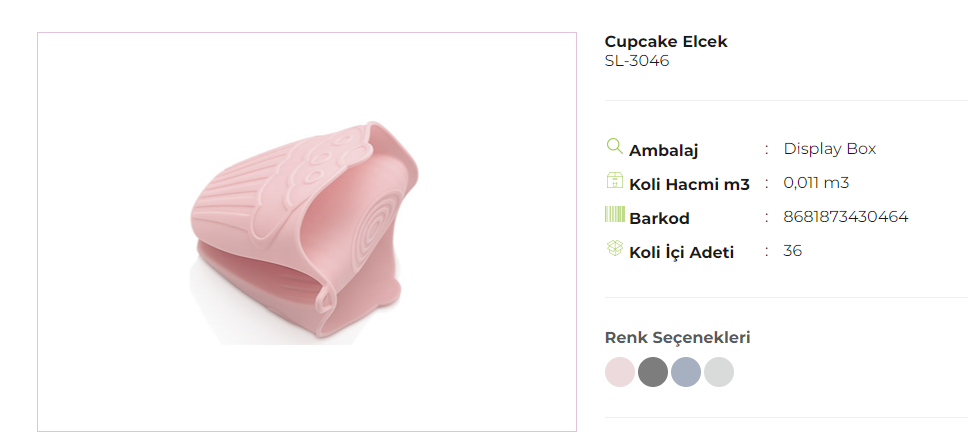Click the barcode icon beside Barkod

pos(615,214)
